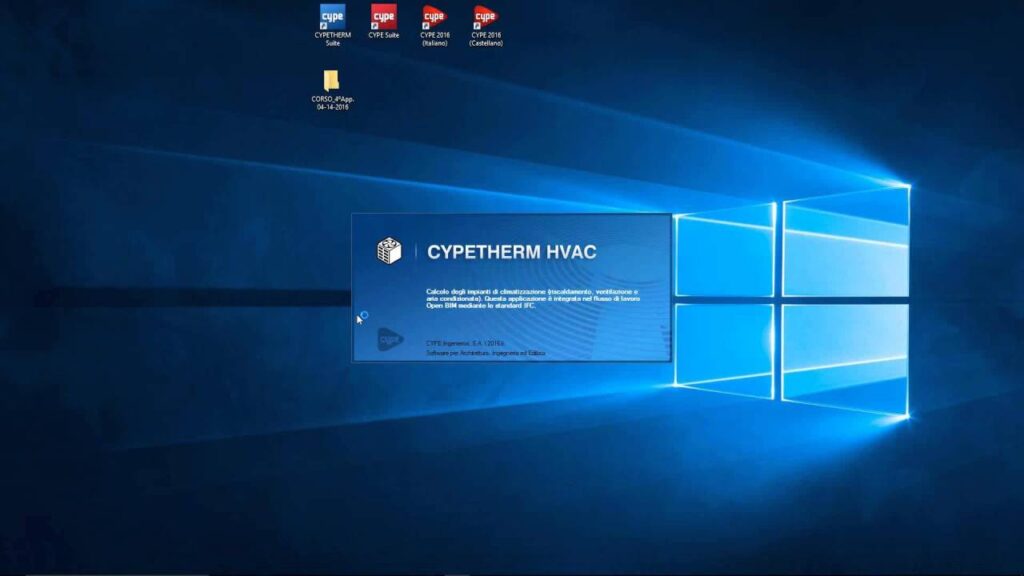Click the blue busy spinner beside the cursor
The image size is (1024, 576).
[365, 315]
